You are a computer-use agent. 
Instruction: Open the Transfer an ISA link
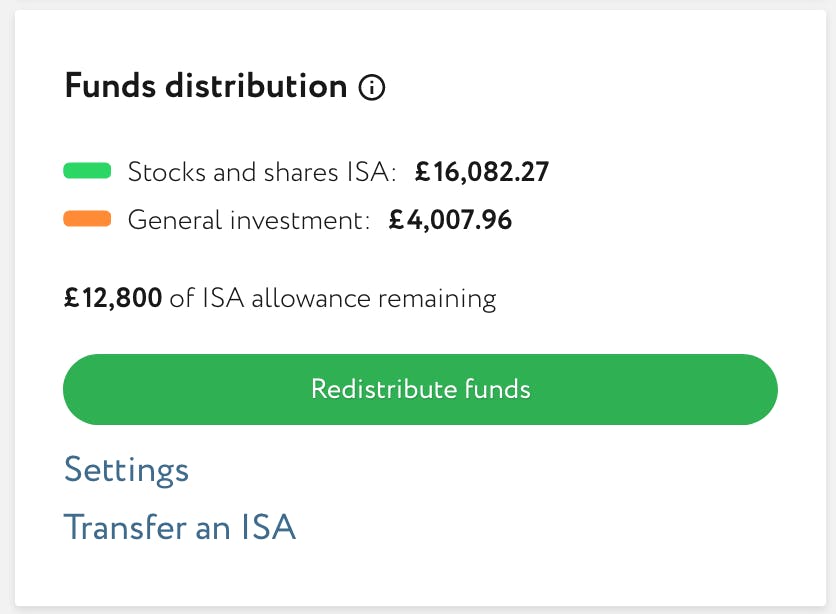coord(180,527)
